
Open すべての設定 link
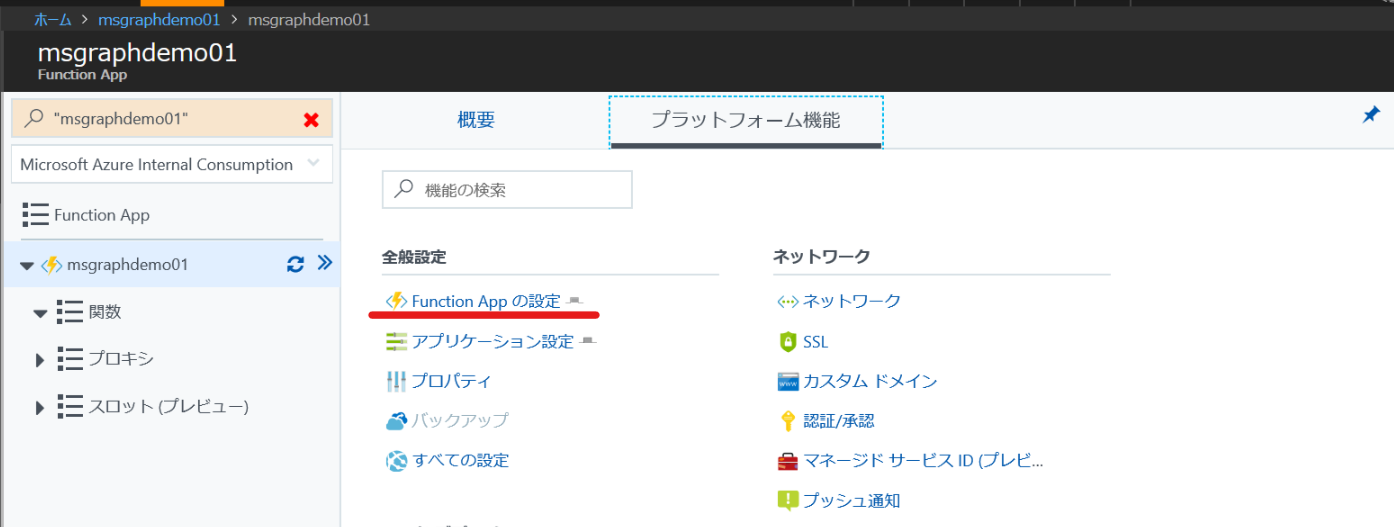tap(461, 461)
